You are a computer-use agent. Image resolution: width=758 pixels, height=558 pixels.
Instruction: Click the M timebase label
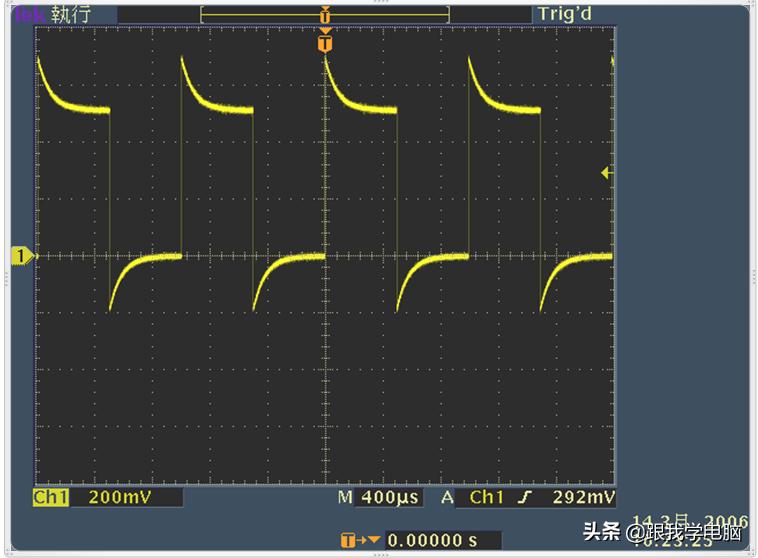click(345, 497)
